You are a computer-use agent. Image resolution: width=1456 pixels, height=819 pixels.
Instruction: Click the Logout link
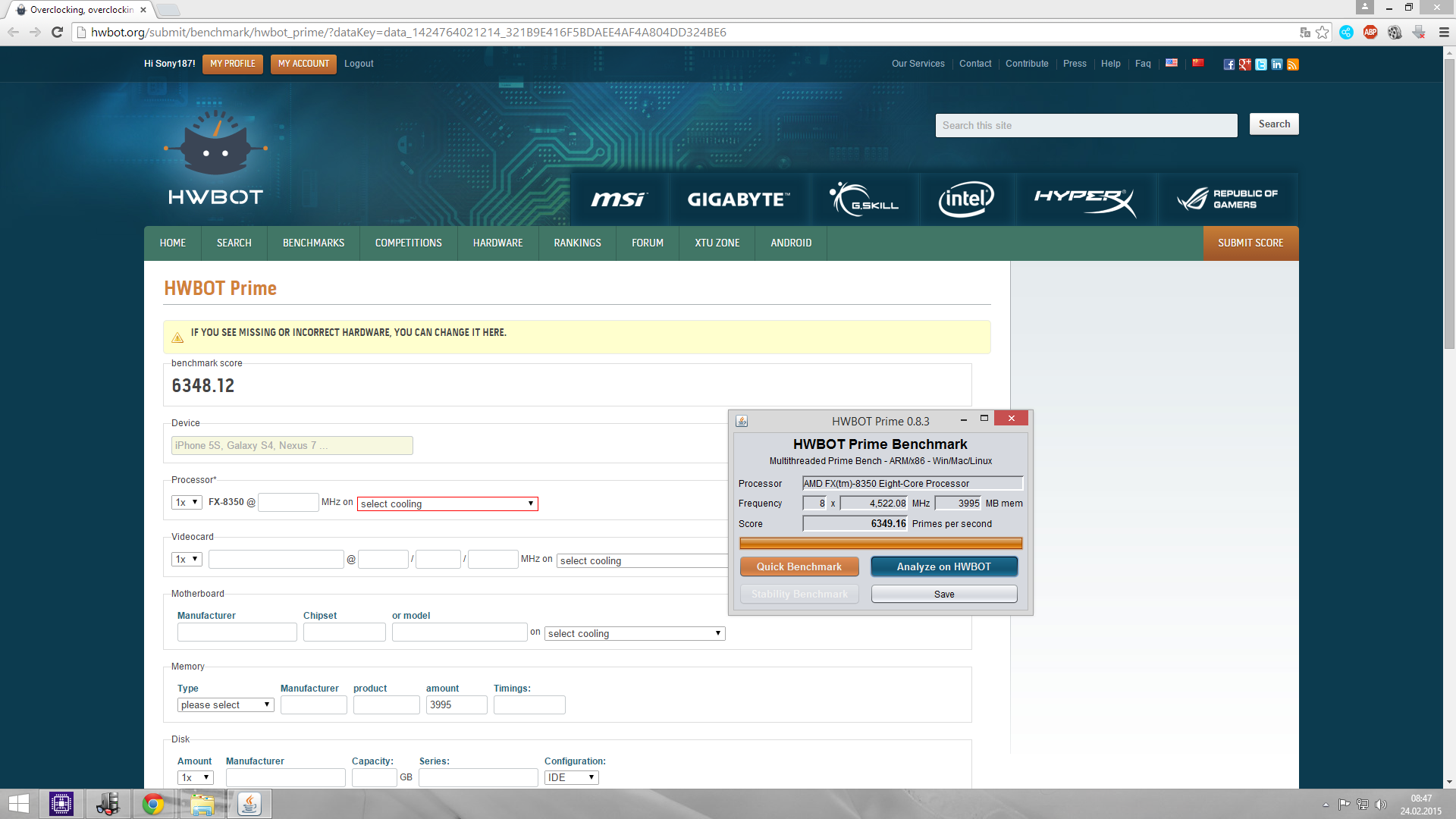359,64
